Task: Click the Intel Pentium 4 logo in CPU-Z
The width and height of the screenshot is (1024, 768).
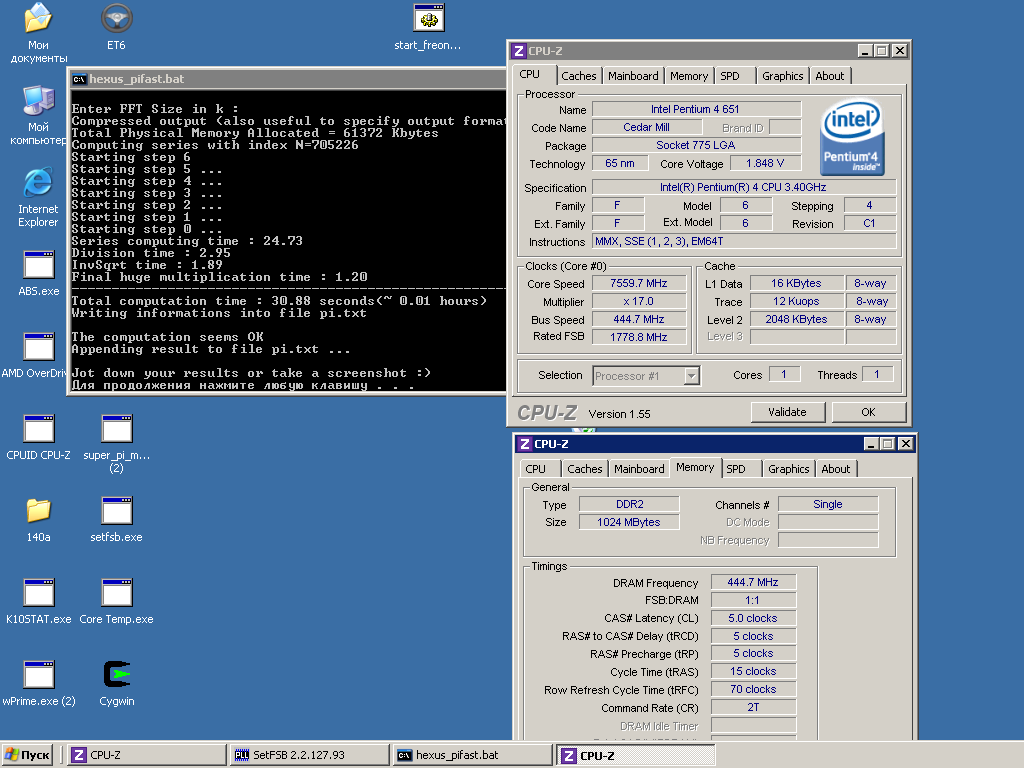Action: click(x=852, y=137)
